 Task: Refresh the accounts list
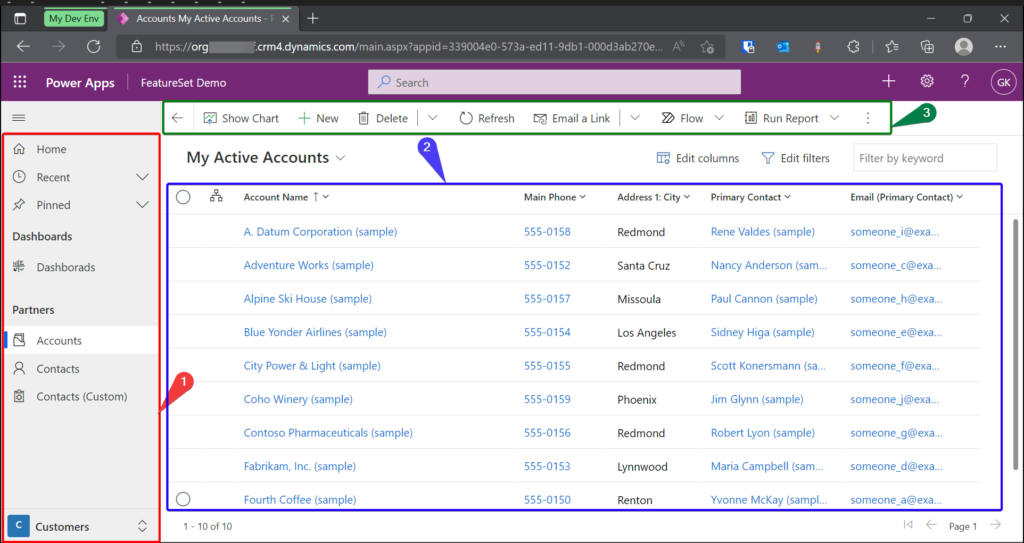(x=486, y=118)
